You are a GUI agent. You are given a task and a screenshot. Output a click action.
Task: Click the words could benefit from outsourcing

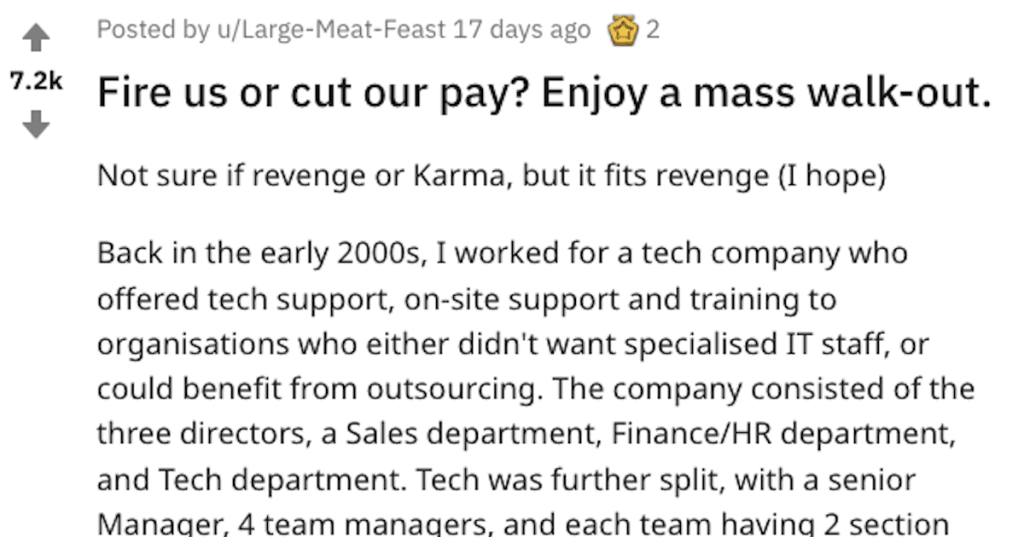320,389
